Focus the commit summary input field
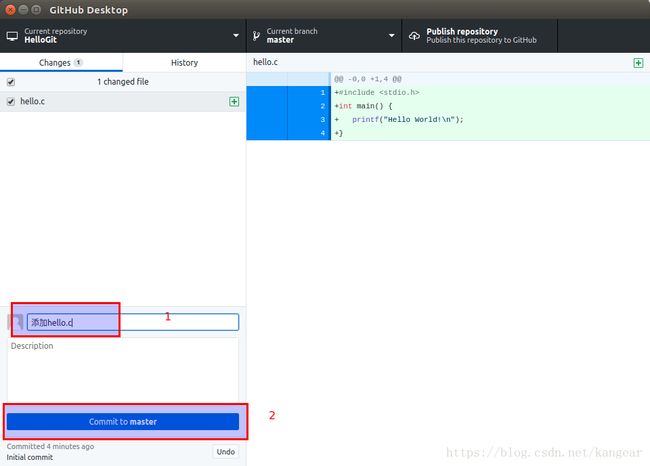650x466 pixels. click(x=133, y=322)
